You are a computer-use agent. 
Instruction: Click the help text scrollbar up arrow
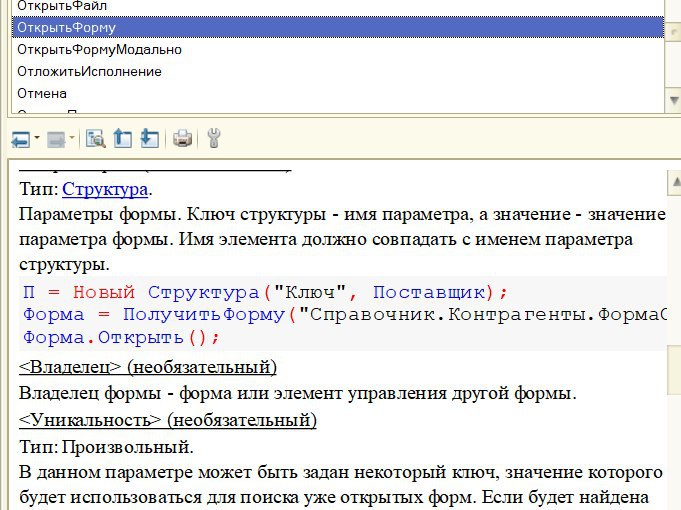pos(674,183)
